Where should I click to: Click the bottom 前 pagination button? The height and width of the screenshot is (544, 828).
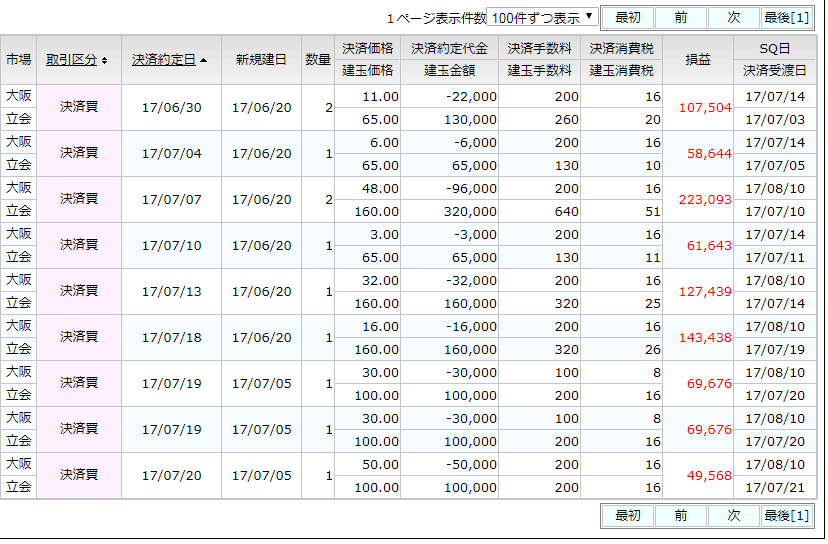(680, 516)
